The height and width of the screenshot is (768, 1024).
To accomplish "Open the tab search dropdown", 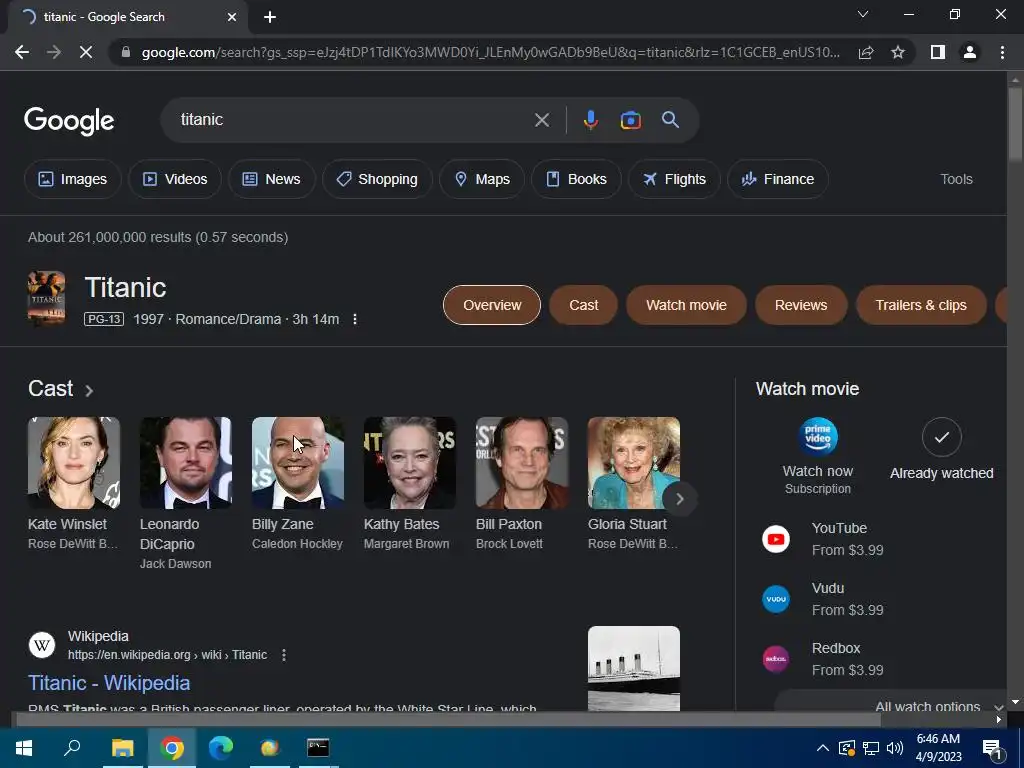I will pyautogui.click(x=863, y=14).
